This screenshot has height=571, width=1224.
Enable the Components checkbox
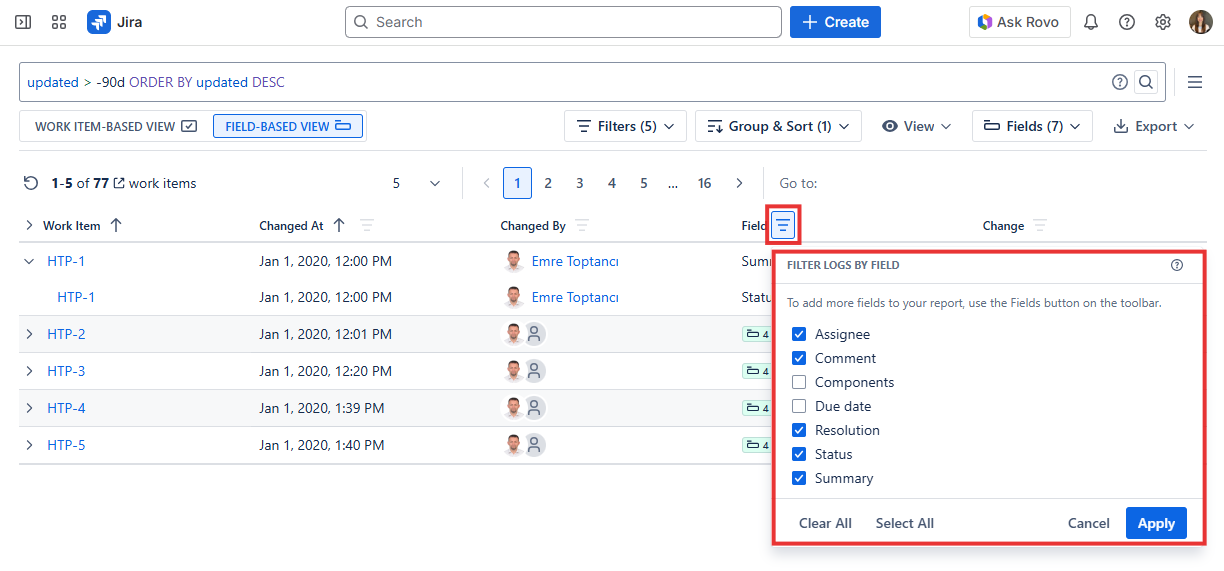799,382
